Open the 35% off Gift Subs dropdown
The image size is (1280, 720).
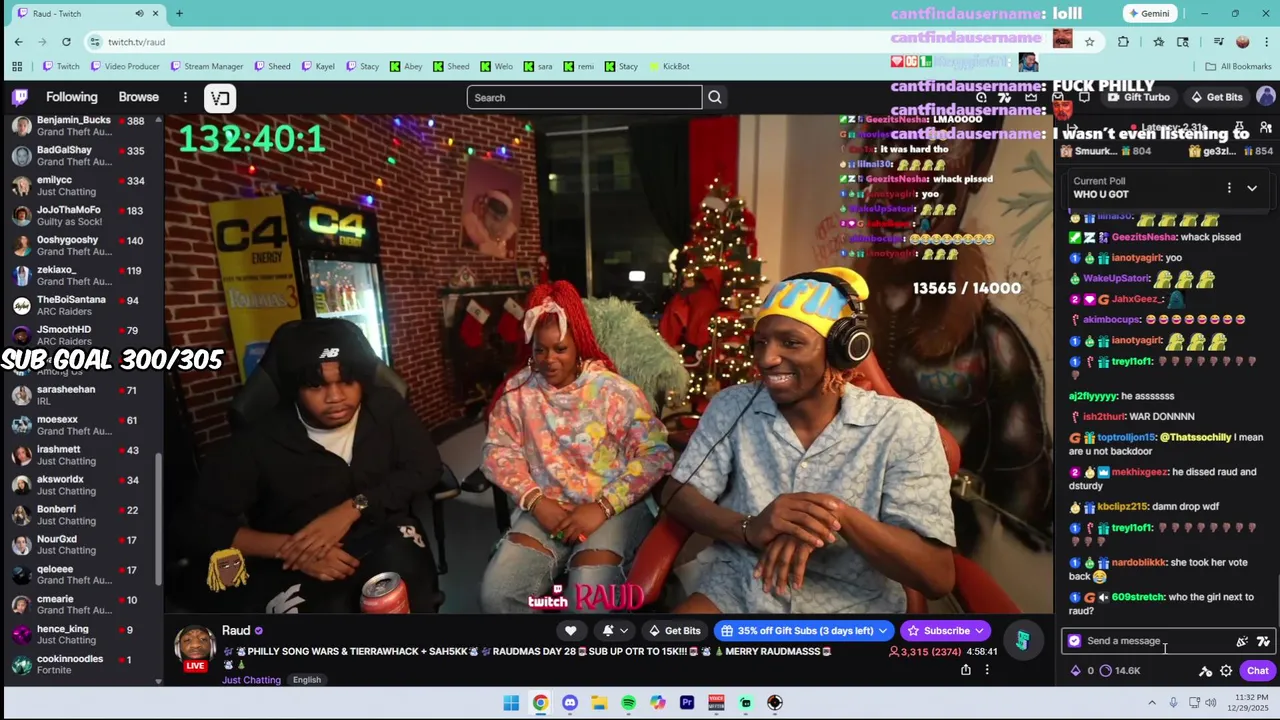click(x=804, y=630)
